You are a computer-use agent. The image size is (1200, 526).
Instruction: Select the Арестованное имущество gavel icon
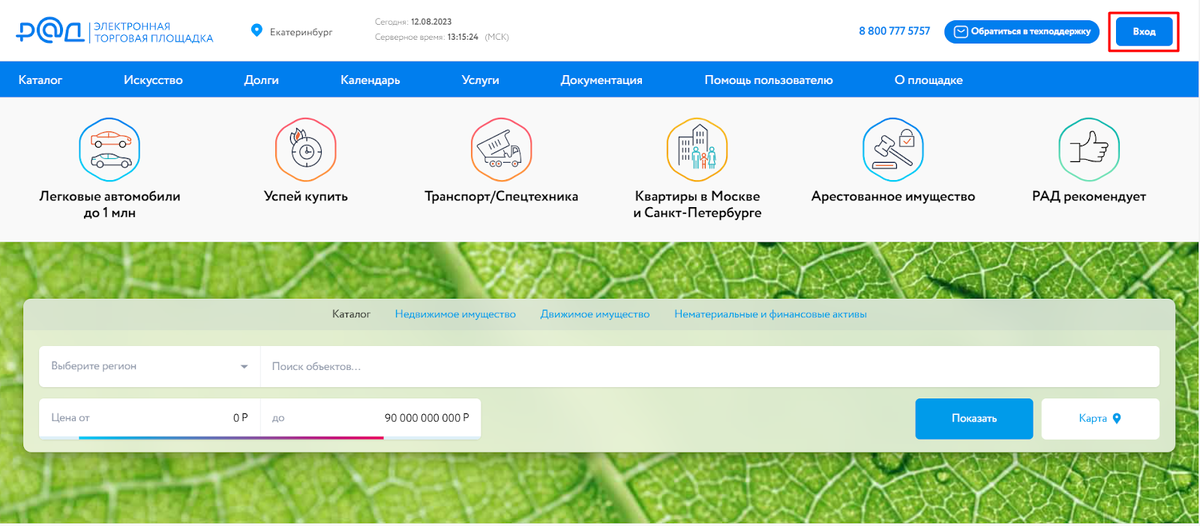[x=893, y=149]
